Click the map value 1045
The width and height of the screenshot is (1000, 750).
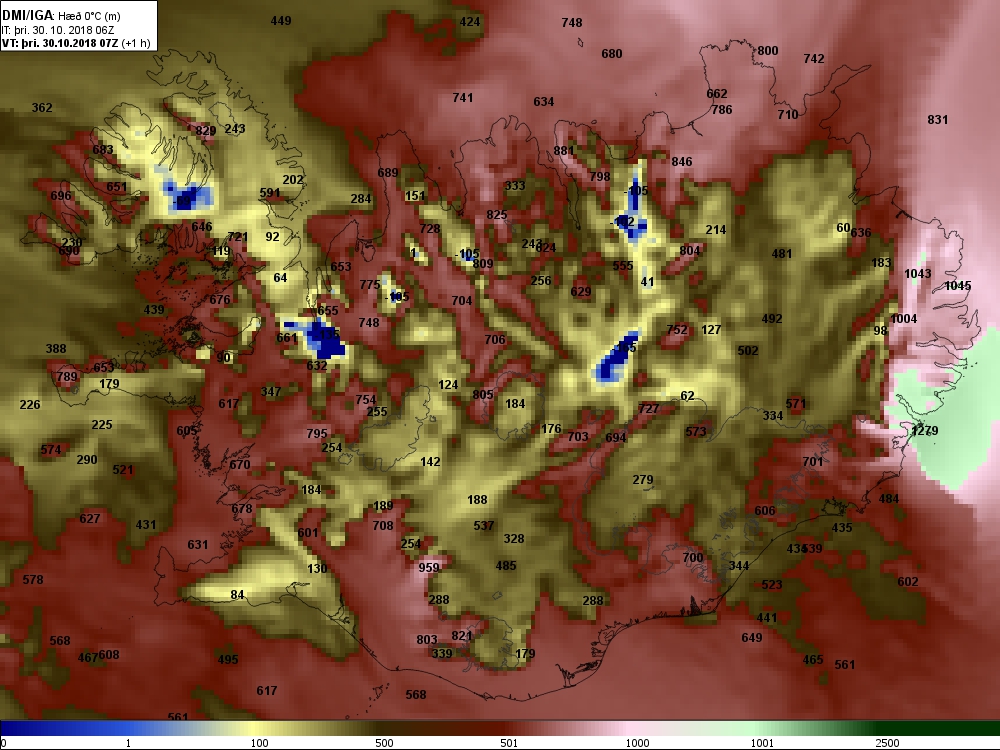coord(958,286)
